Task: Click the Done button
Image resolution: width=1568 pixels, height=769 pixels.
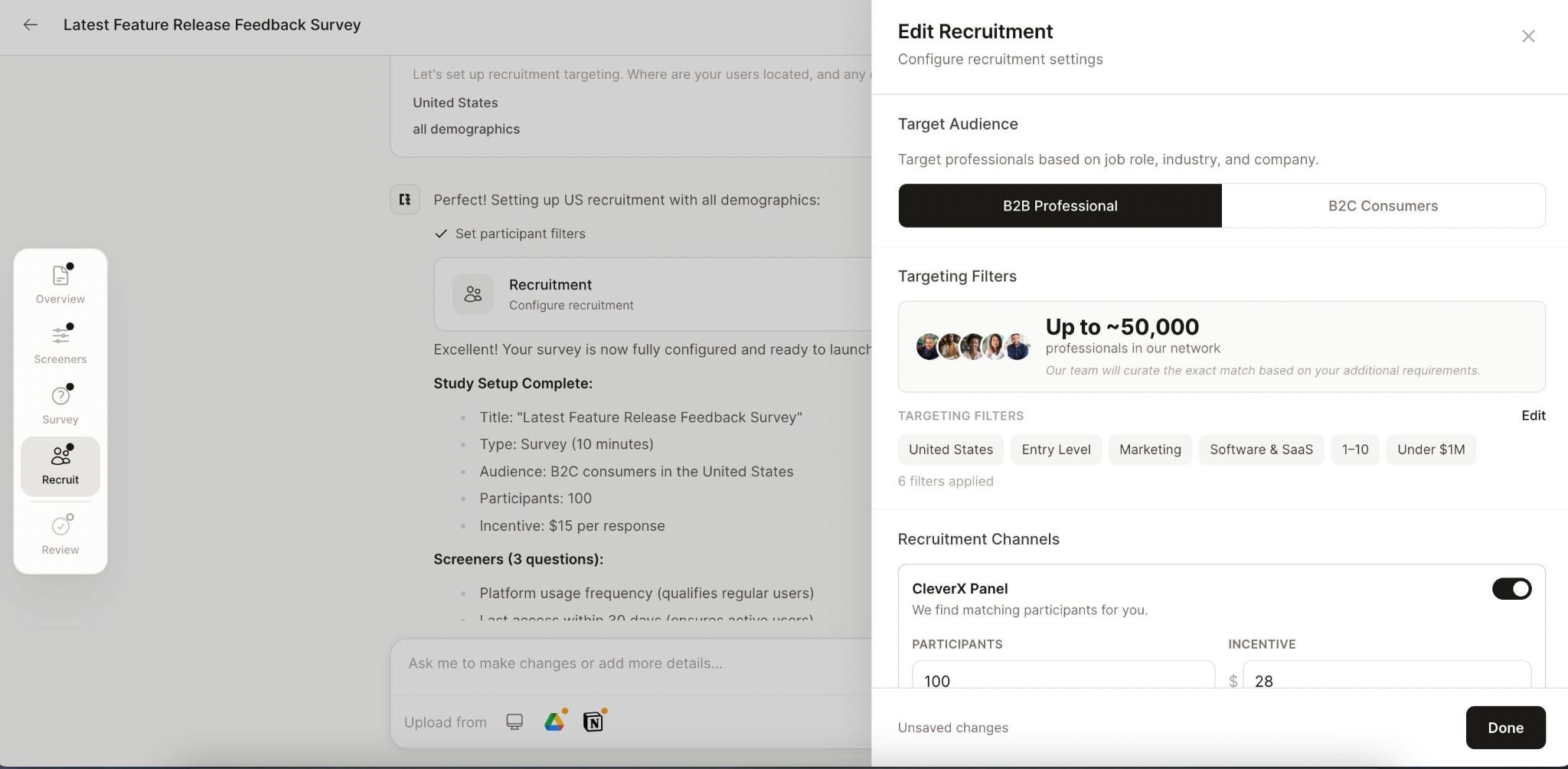Action: (1505, 728)
